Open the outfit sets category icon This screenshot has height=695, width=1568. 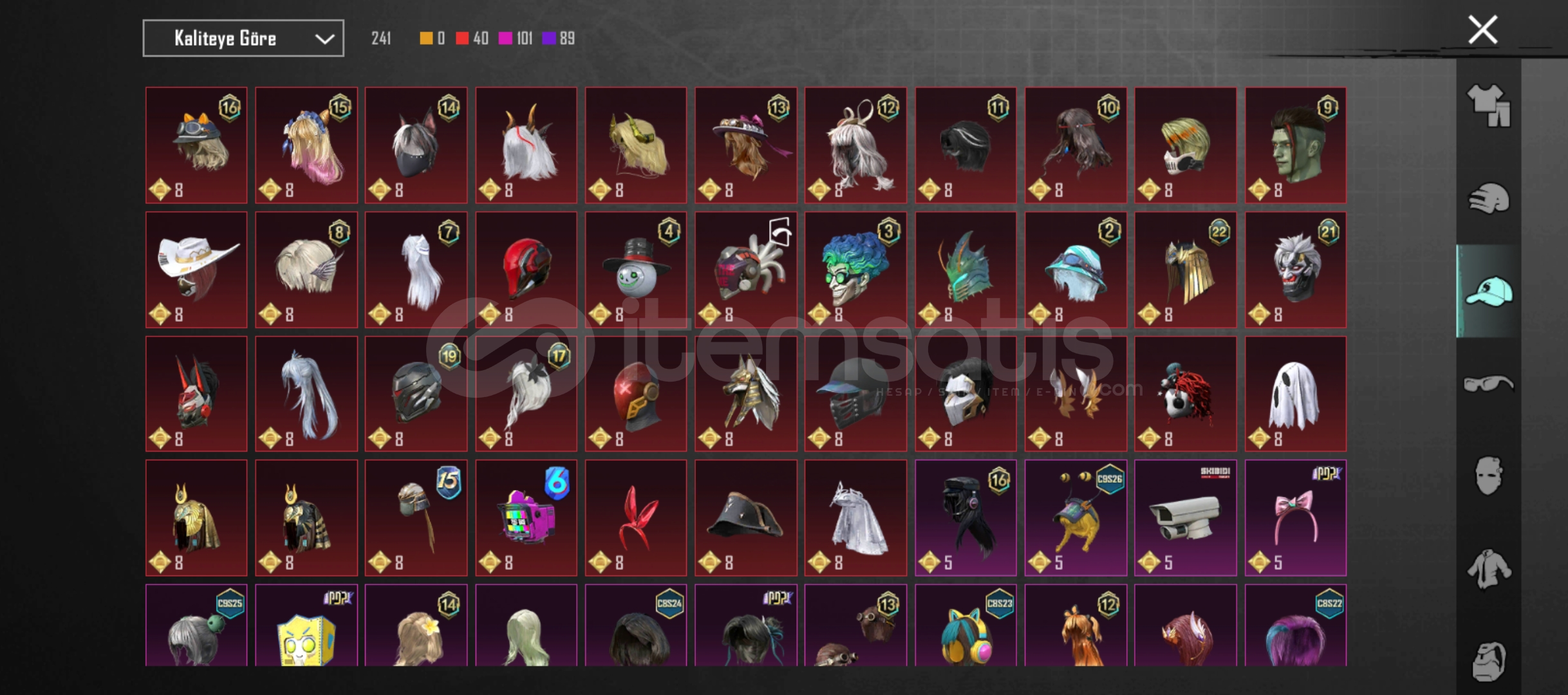(1489, 106)
